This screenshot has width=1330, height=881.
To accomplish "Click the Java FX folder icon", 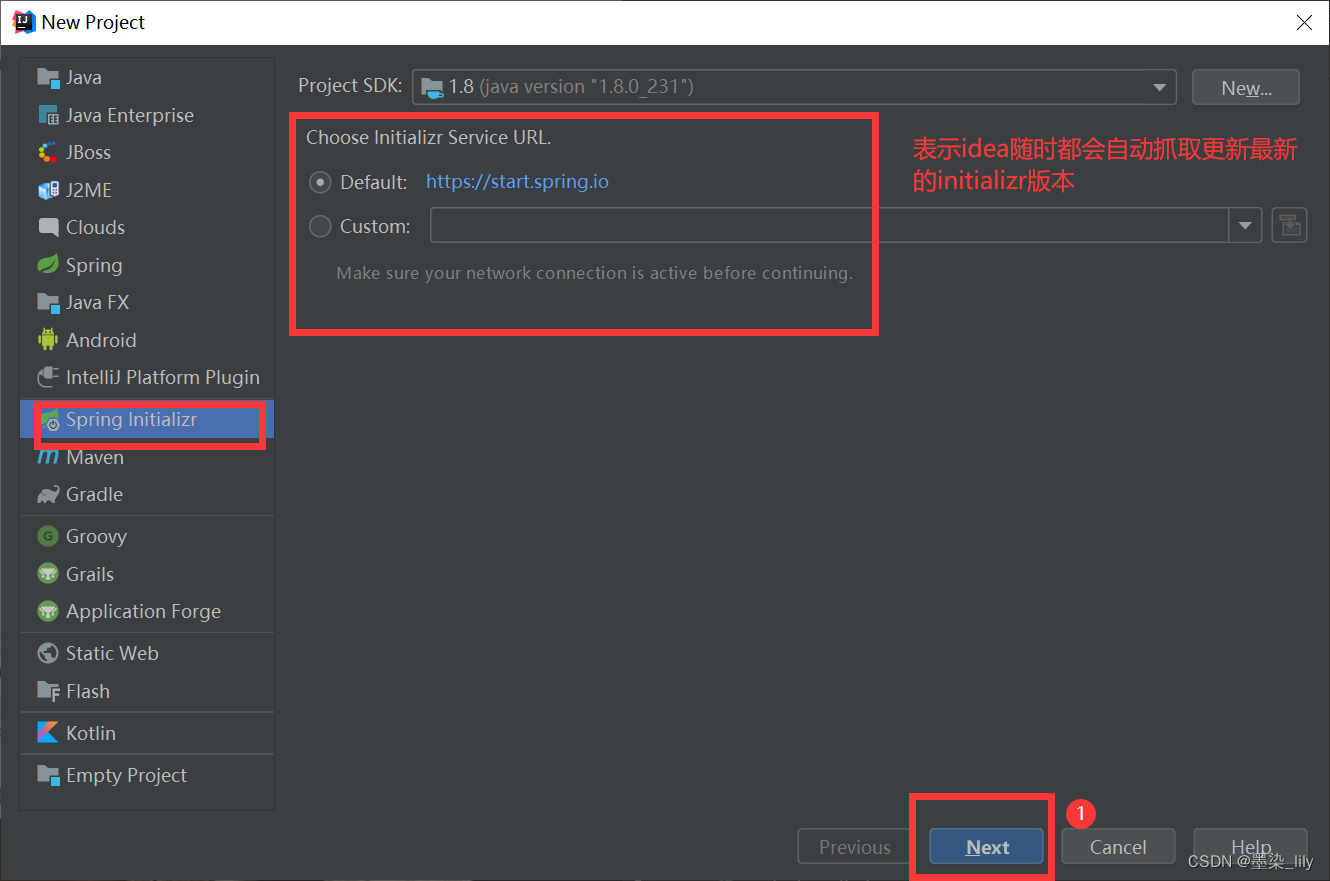I will 48,303.
